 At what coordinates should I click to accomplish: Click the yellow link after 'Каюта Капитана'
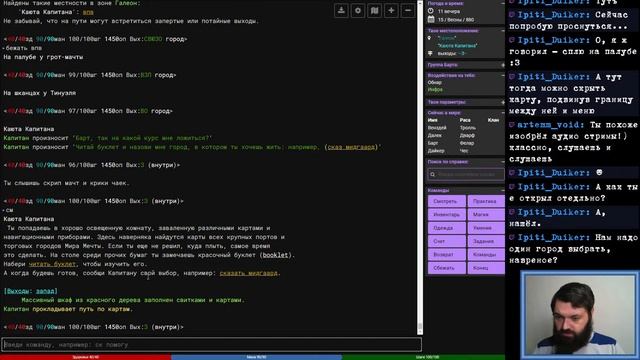pyautogui.click(x=88, y=12)
